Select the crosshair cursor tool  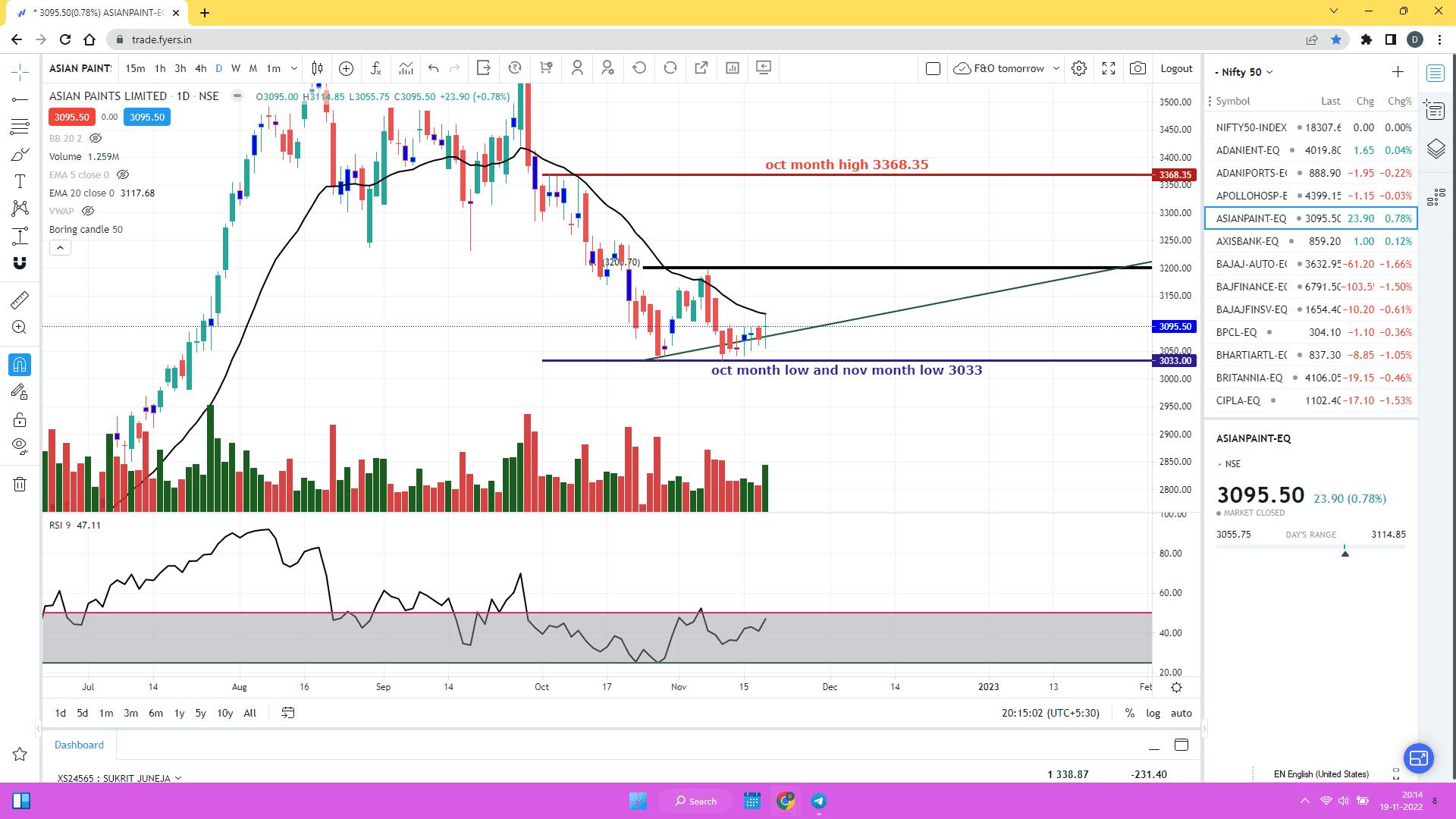[x=20, y=72]
